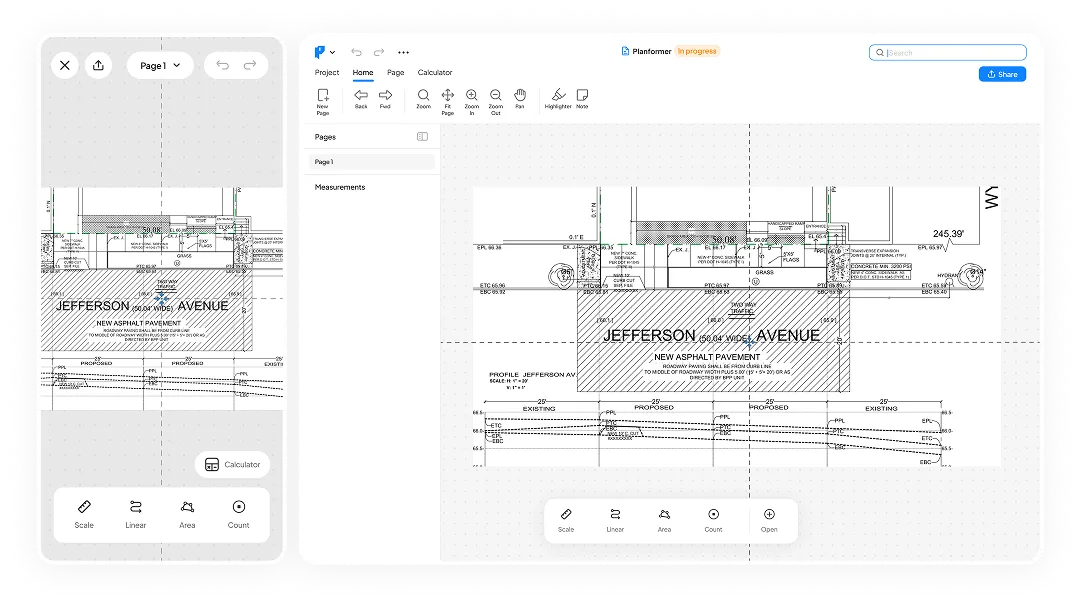Expand the Planformer logo dropdown menu
Viewport: 1081px width, 606px height.
(324, 52)
